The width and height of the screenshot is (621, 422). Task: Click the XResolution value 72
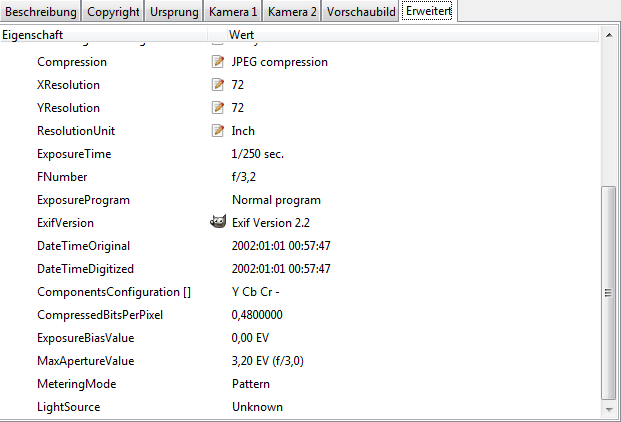click(x=238, y=85)
